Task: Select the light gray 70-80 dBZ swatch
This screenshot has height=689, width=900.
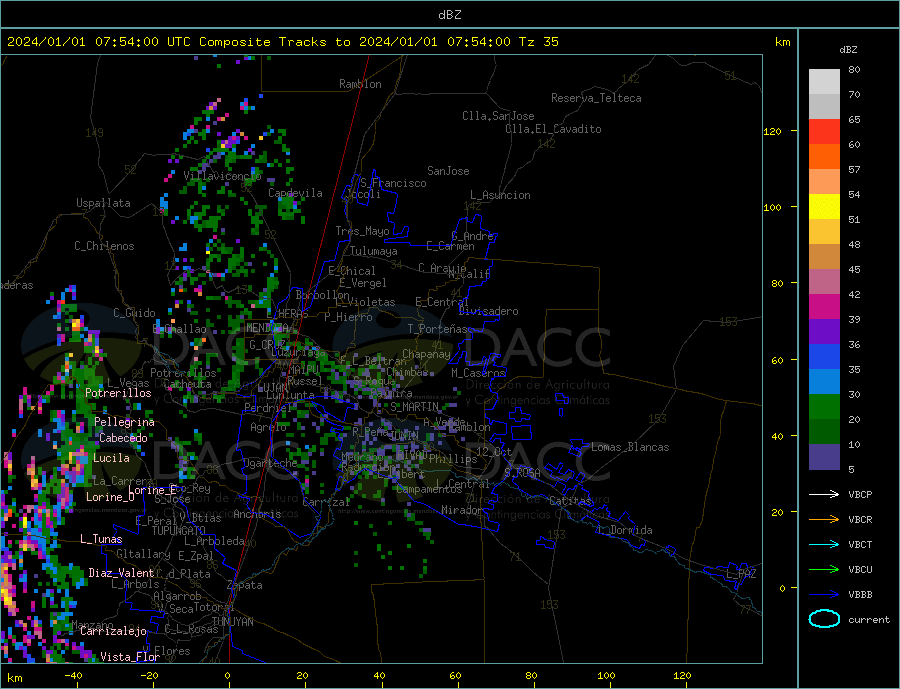Action: pyautogui.click(x=824, y=82)
